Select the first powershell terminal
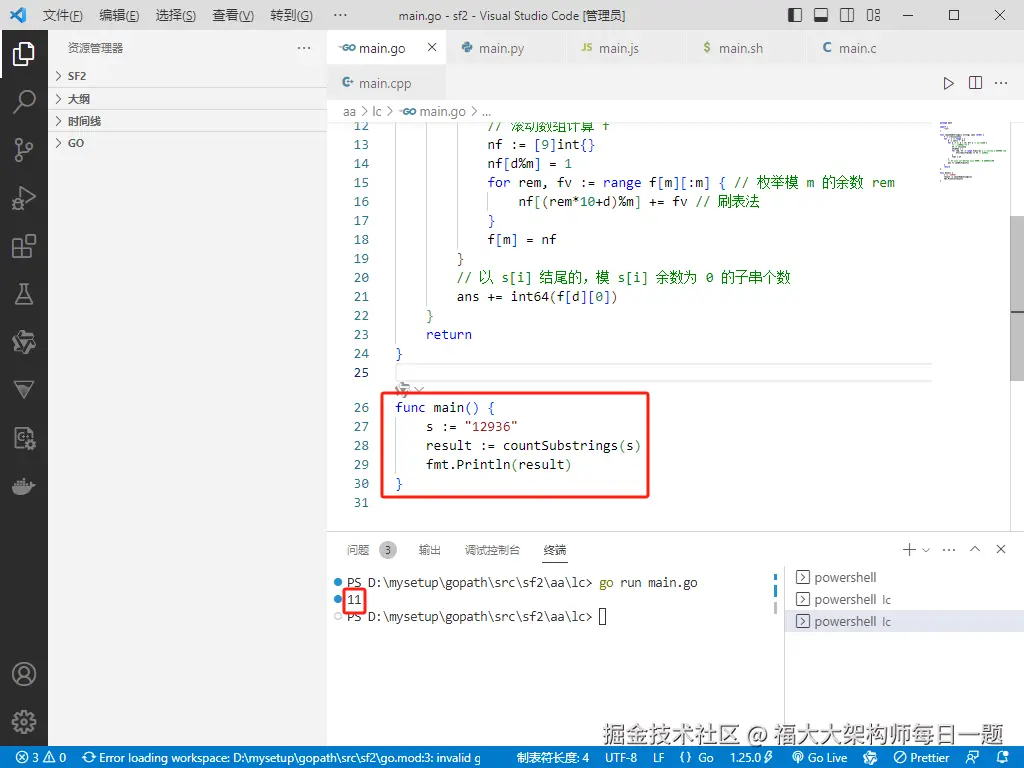This screenshot has height=768, width=1024. pos(904,577)
